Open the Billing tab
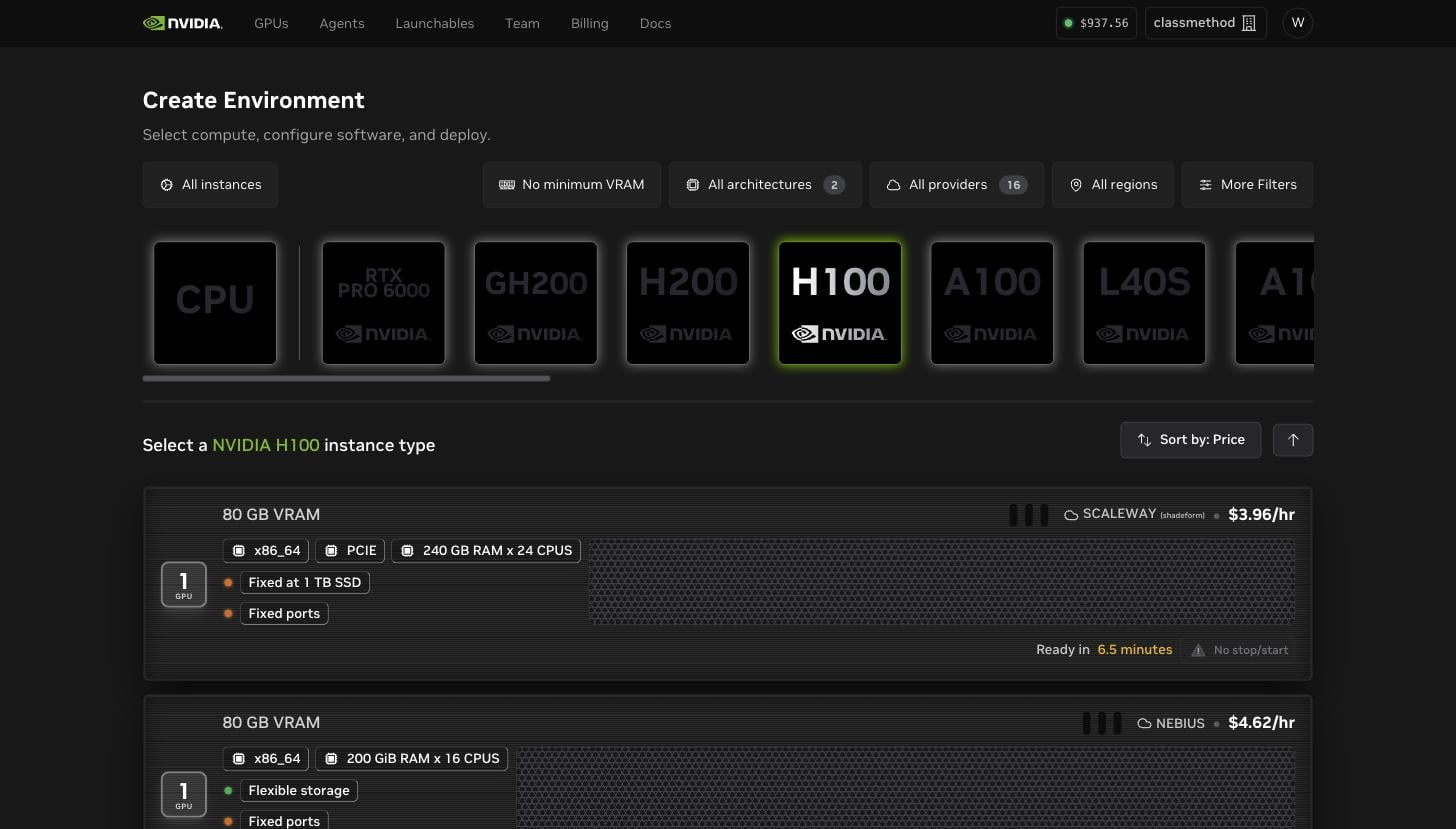This screenshot has height=829, width=1456. (590, 23)
